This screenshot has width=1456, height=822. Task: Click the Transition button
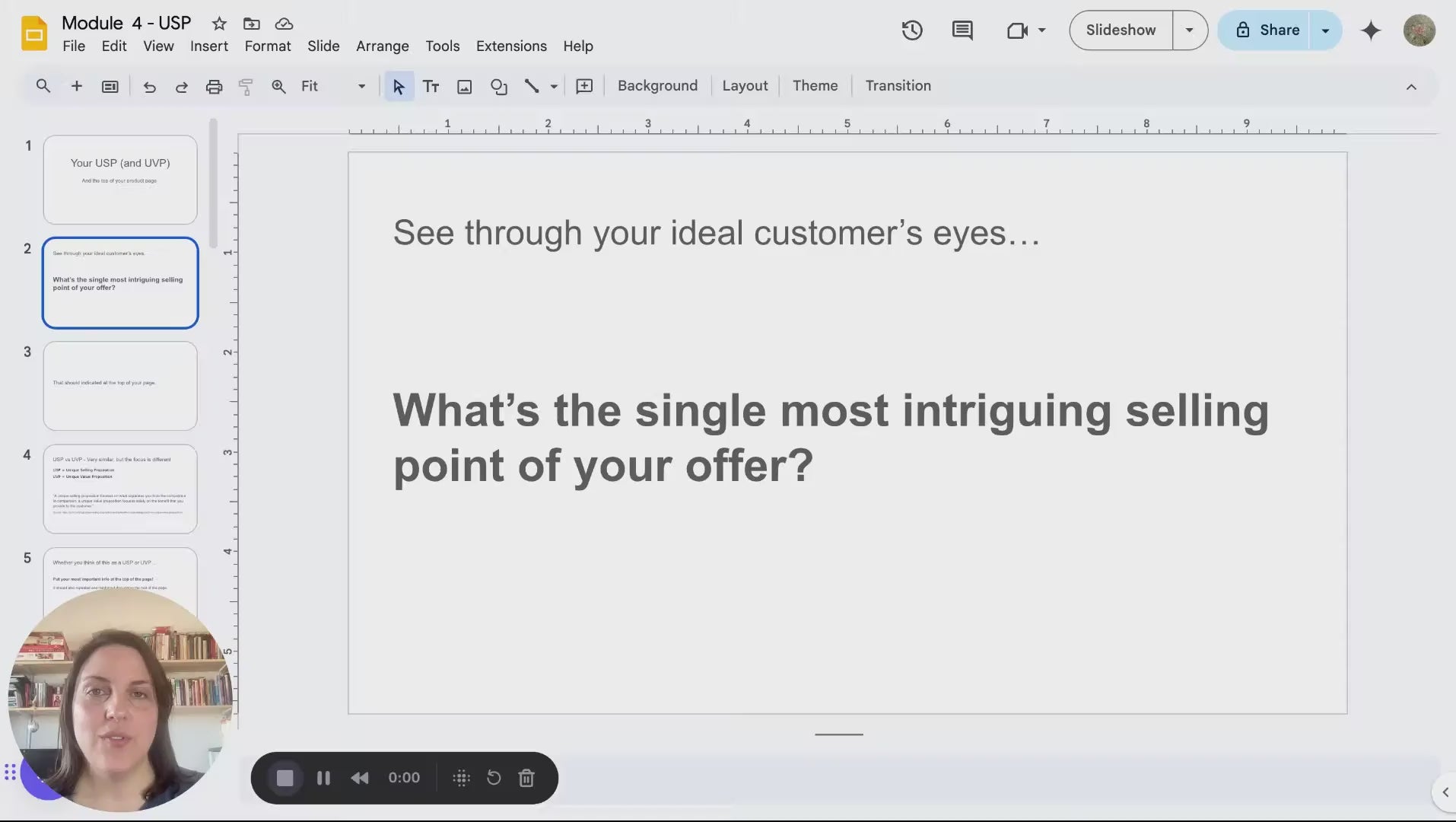click(x=898, y=86)
